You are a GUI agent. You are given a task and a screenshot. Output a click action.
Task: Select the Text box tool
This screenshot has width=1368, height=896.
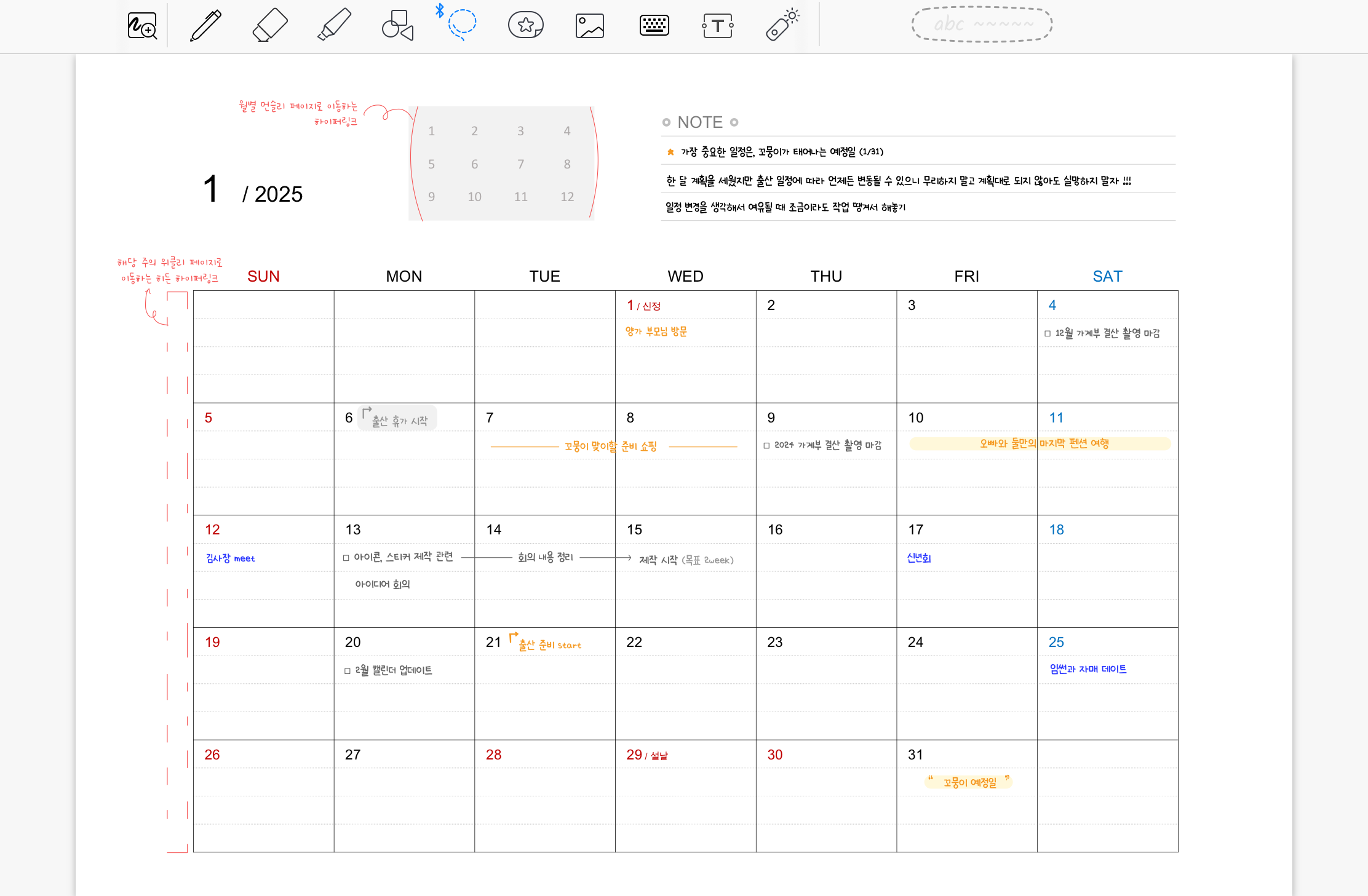717,26
